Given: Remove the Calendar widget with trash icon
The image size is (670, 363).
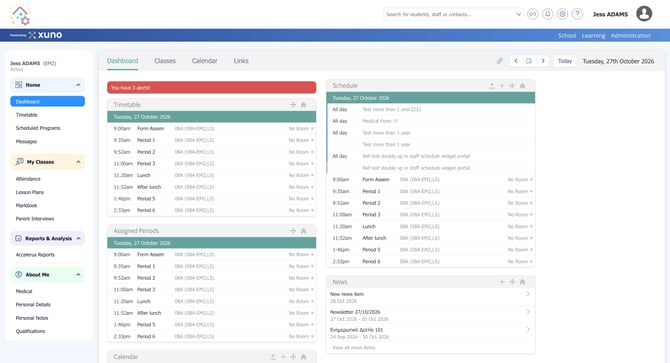Looking at the screenshot, I should (303, 357).
